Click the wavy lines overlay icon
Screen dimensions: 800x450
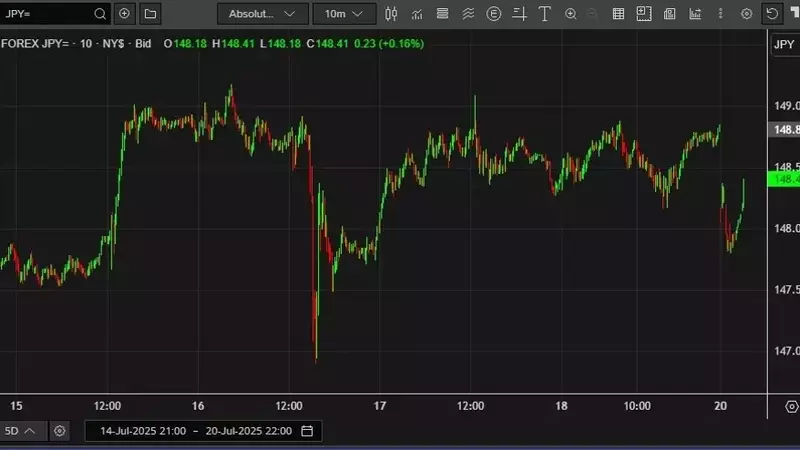point(468,14)
